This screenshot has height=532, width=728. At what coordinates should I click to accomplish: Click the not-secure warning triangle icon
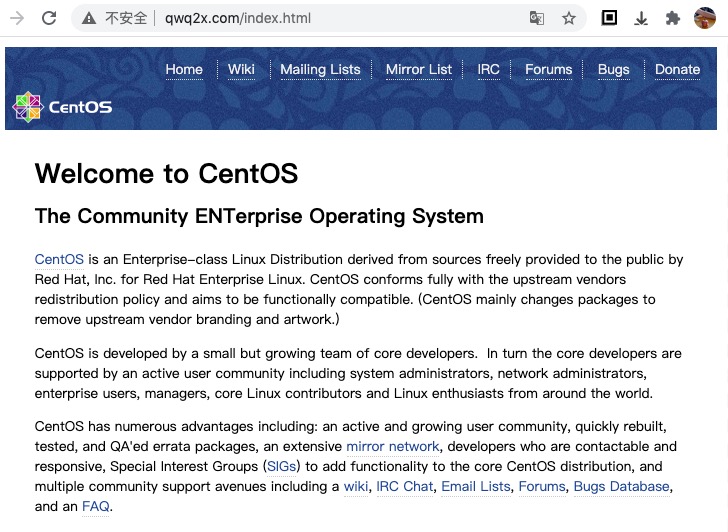point(89,19)
